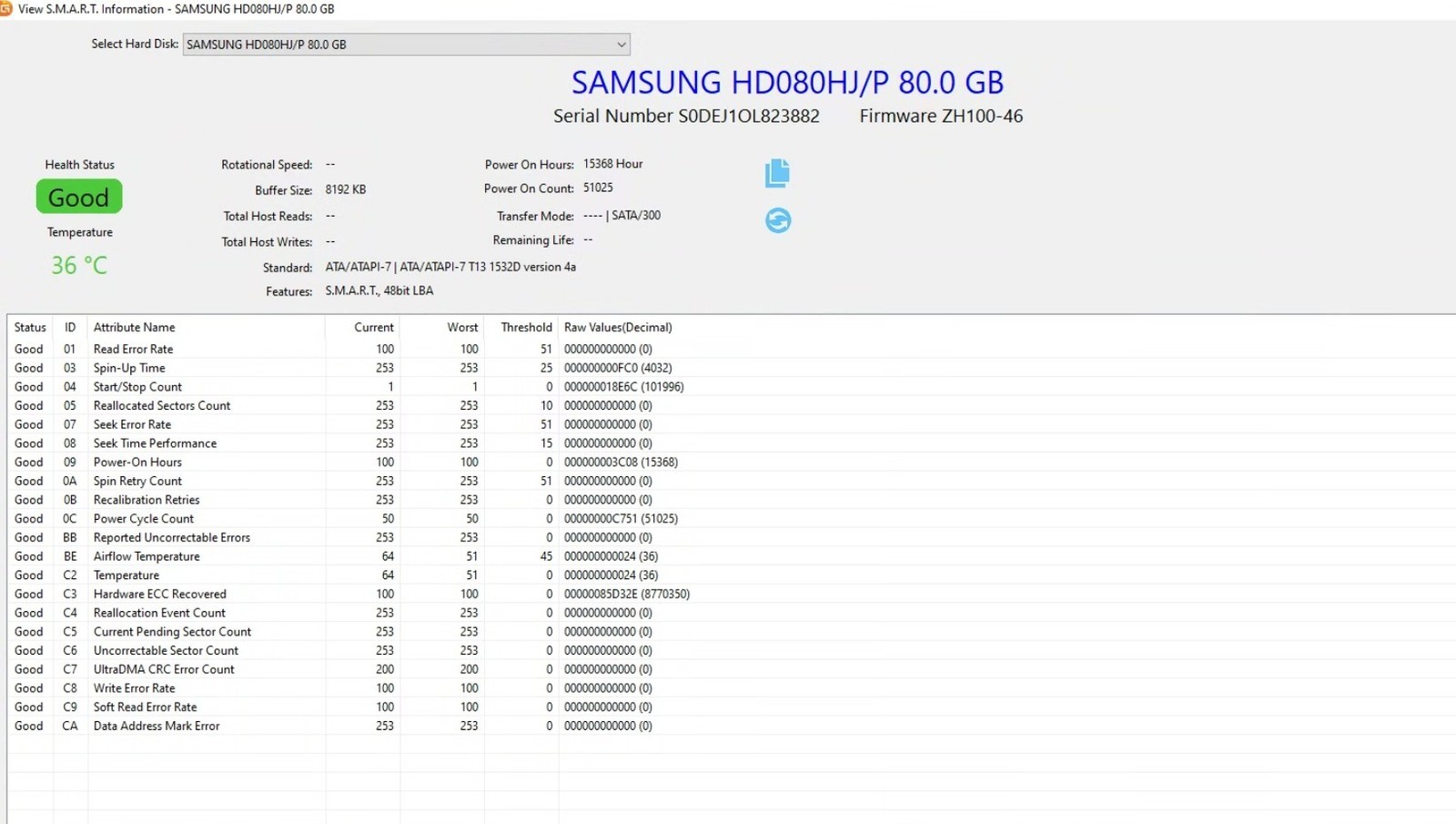Image resolution: width=1456 pixels, height=824 pixels.
Task: Open the Select Hard Disk dropdown
Action: (406, 44)
